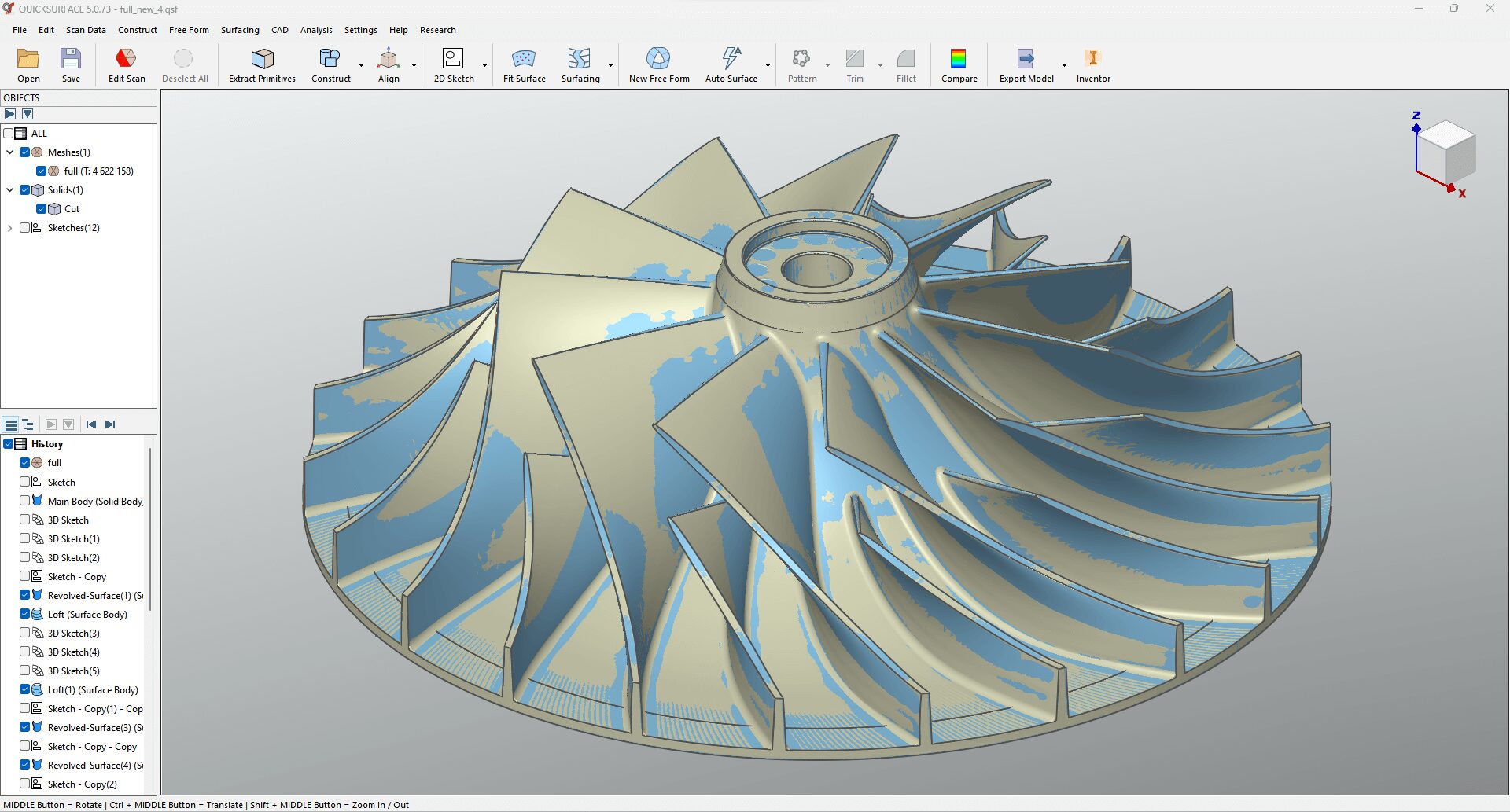Launch the 2D Sketch tool
1510x812 pixels.
coord(454,65)
